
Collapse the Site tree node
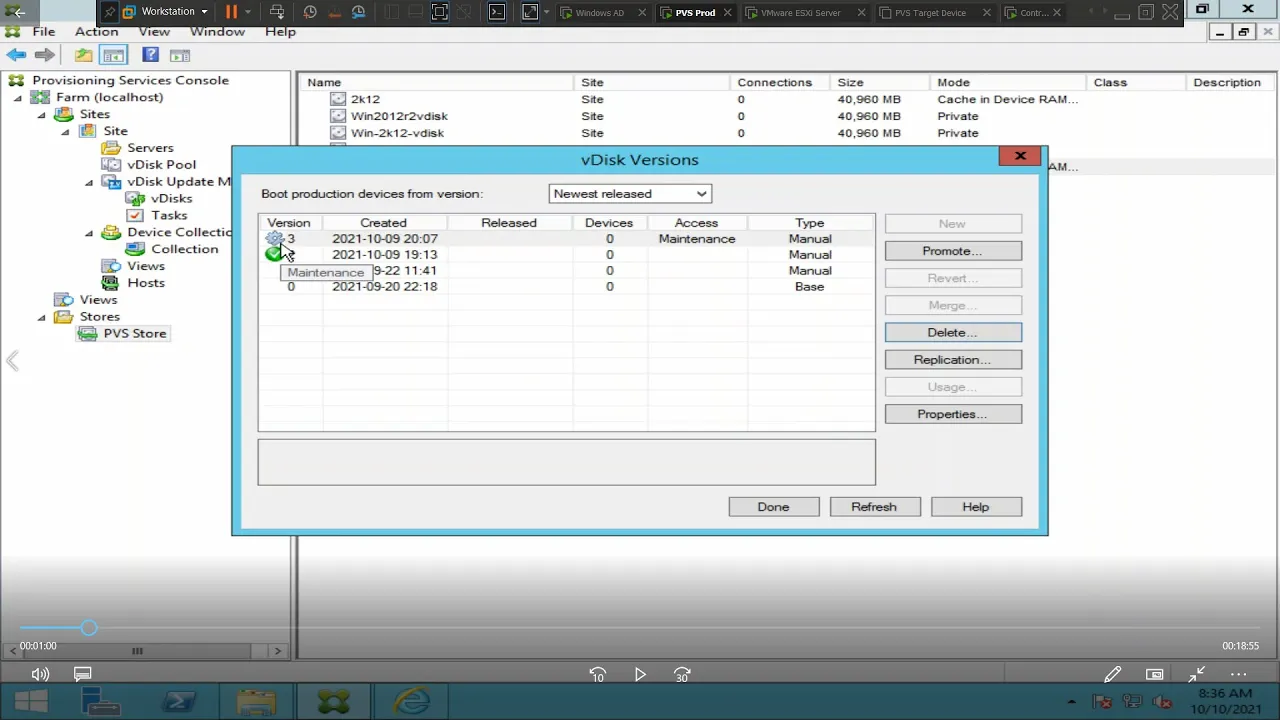click(x=65, y=131)
